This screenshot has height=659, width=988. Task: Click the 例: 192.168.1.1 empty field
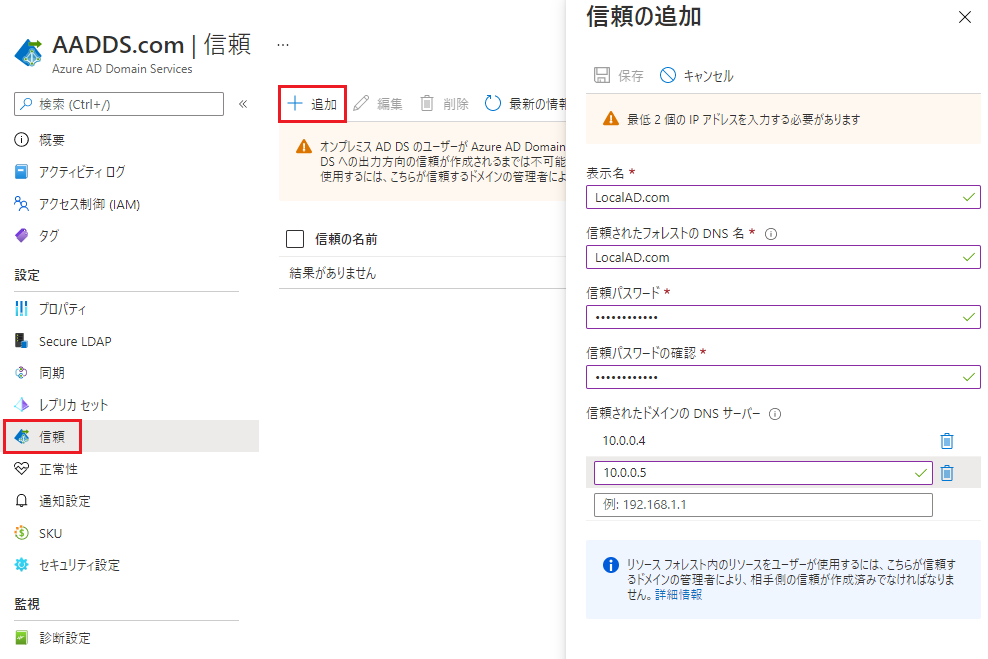point(763,505)
